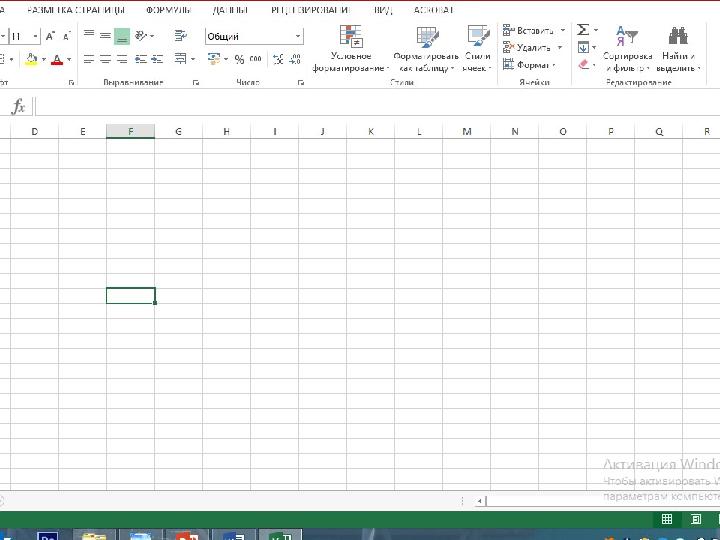Center text horizontally
The height and width of the screenshot is (540, 720).
[105, 59]
